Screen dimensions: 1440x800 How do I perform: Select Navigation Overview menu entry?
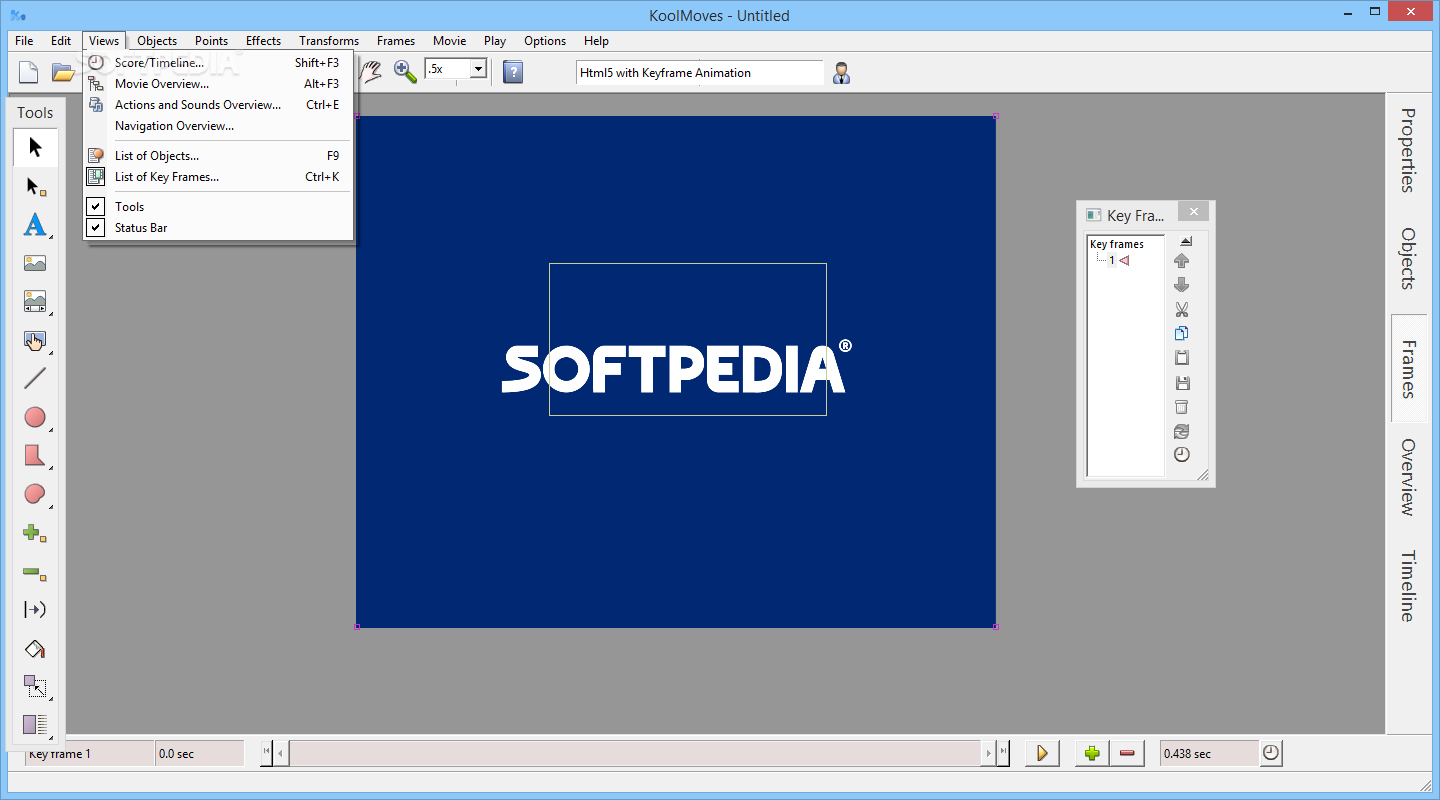pyautogui.click(x=218, y=126)
